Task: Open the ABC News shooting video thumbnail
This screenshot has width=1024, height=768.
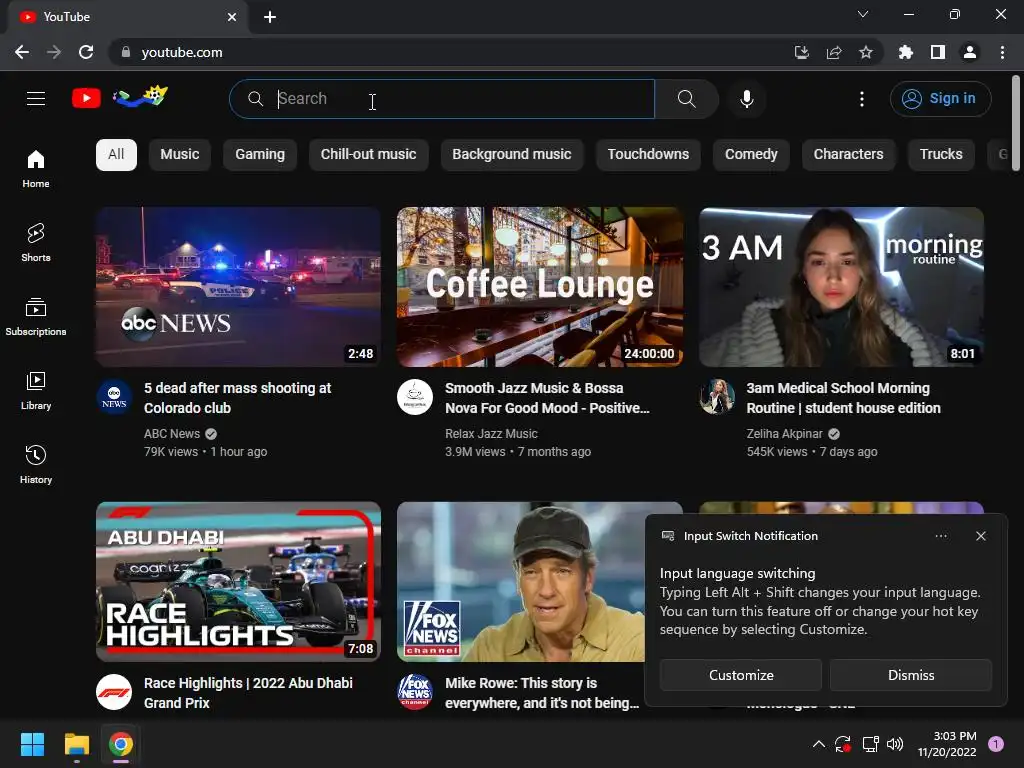Action: pos(238,287)
